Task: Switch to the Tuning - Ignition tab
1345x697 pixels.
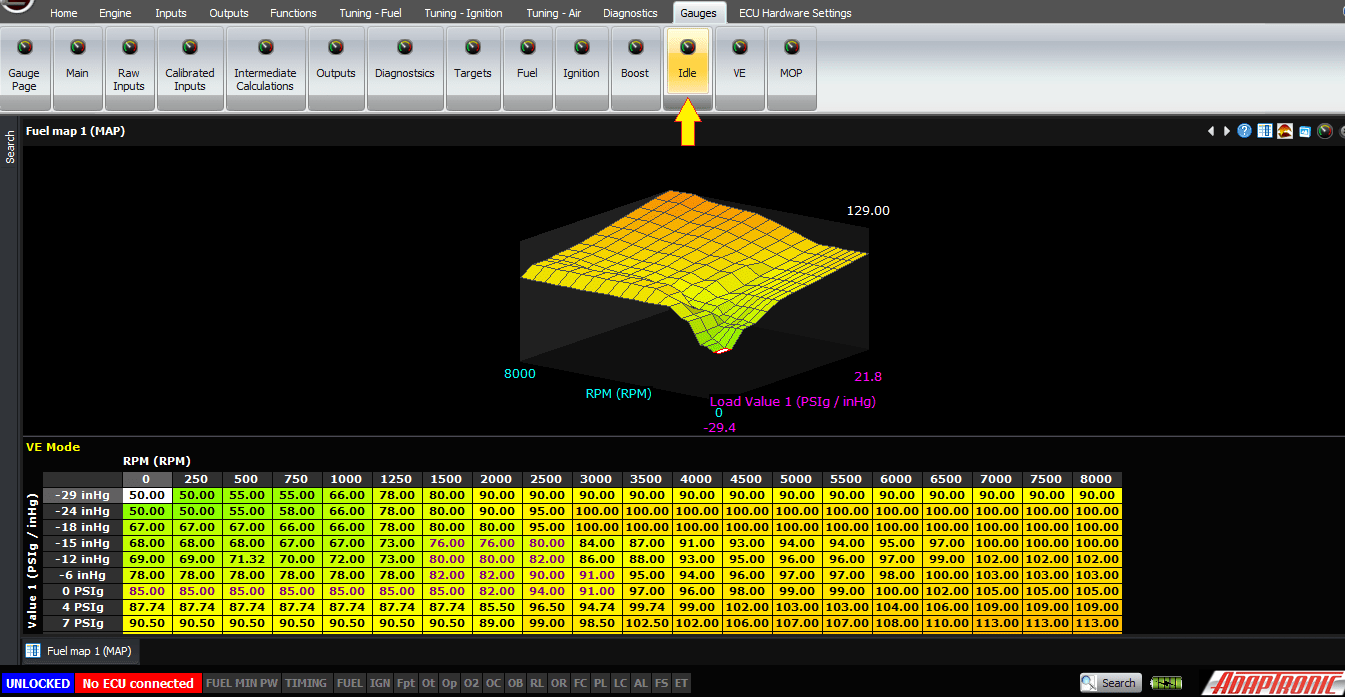Action: [463, 13]
